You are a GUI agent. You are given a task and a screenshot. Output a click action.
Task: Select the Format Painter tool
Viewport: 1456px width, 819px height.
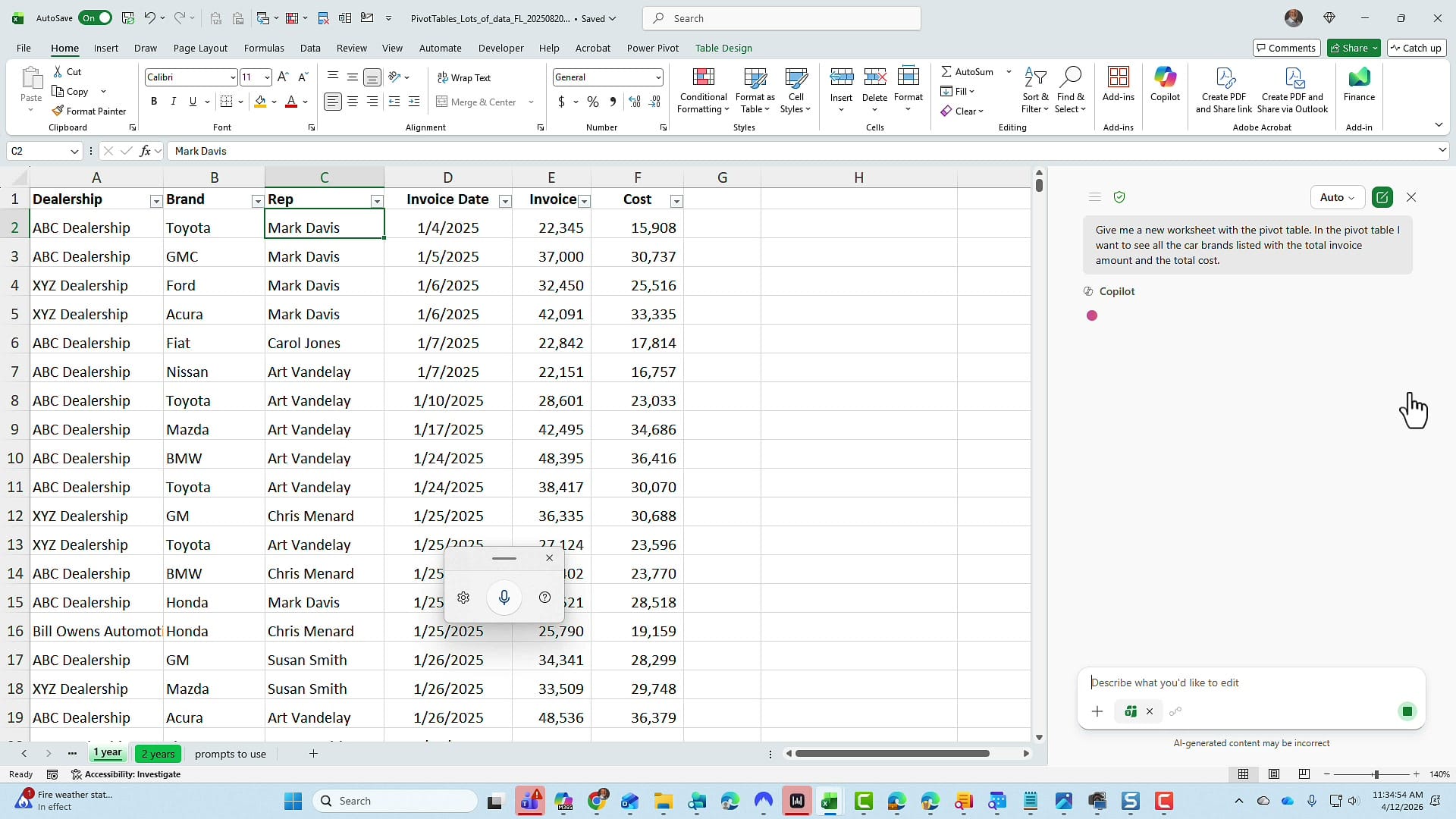(x=89, y=111)
